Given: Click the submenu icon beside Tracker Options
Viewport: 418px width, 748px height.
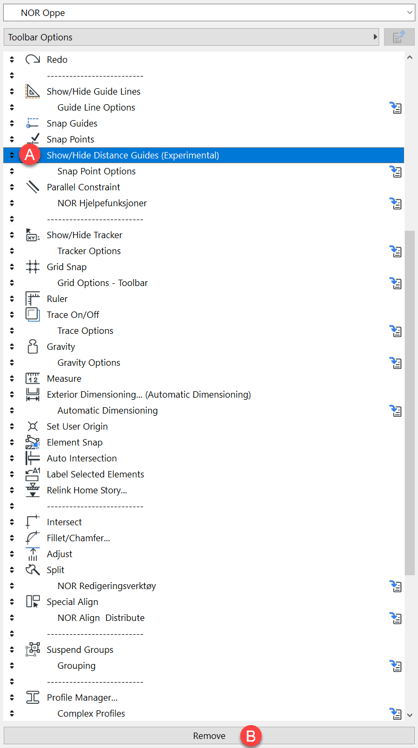Looking at the screenshot, I should tap(395, 251).
